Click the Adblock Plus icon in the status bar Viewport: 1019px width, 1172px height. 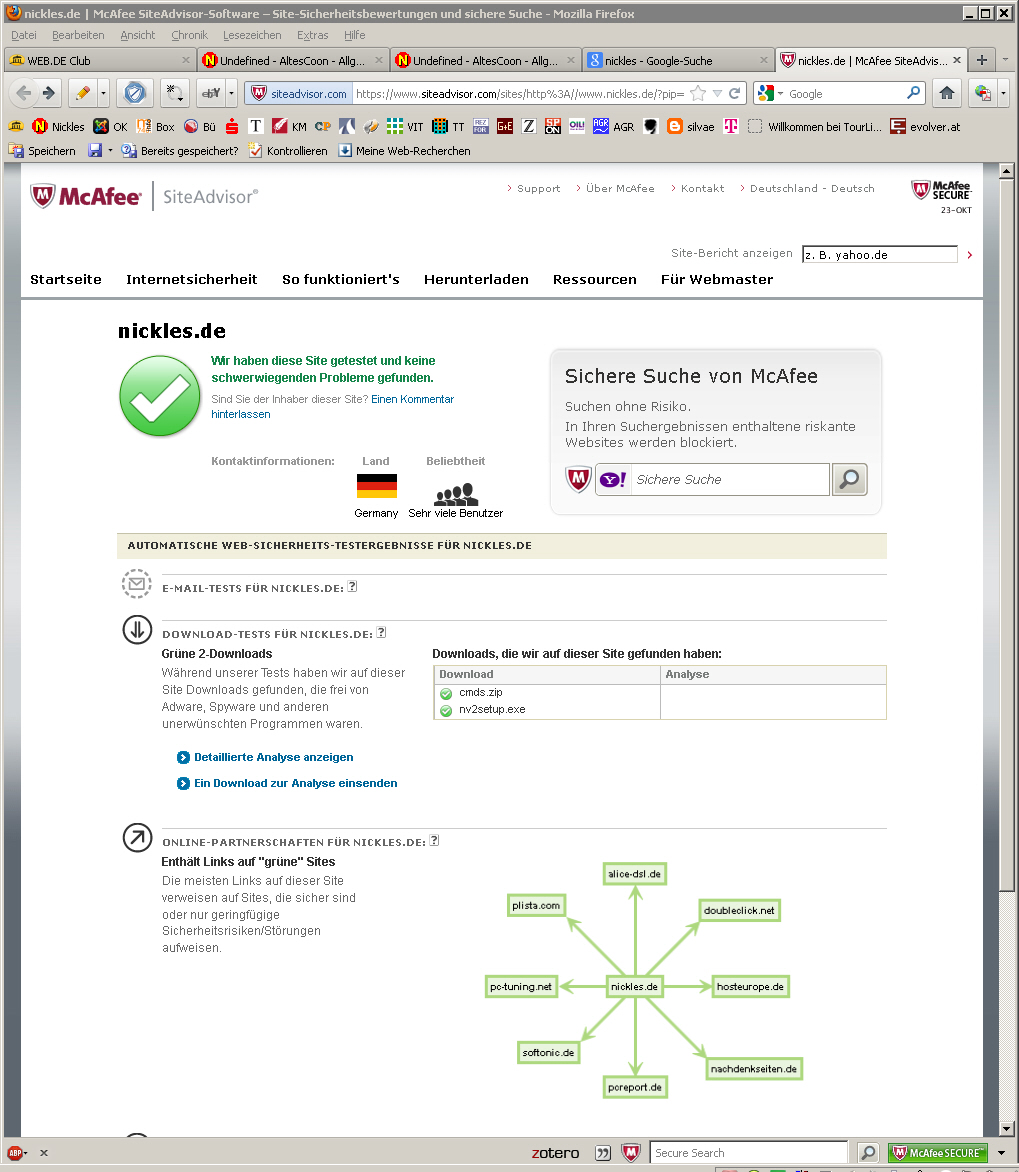click(x=15, y=1152)
